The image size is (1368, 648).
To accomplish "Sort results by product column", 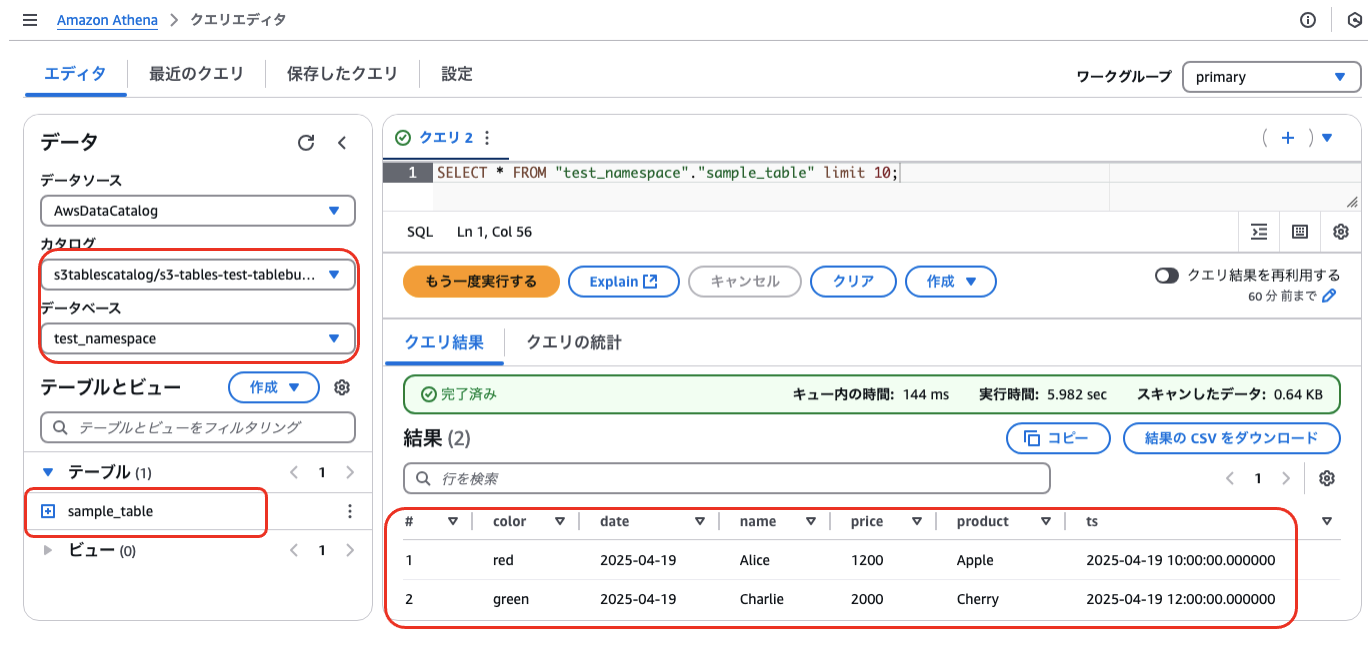I will click(x=1046, y=521).
